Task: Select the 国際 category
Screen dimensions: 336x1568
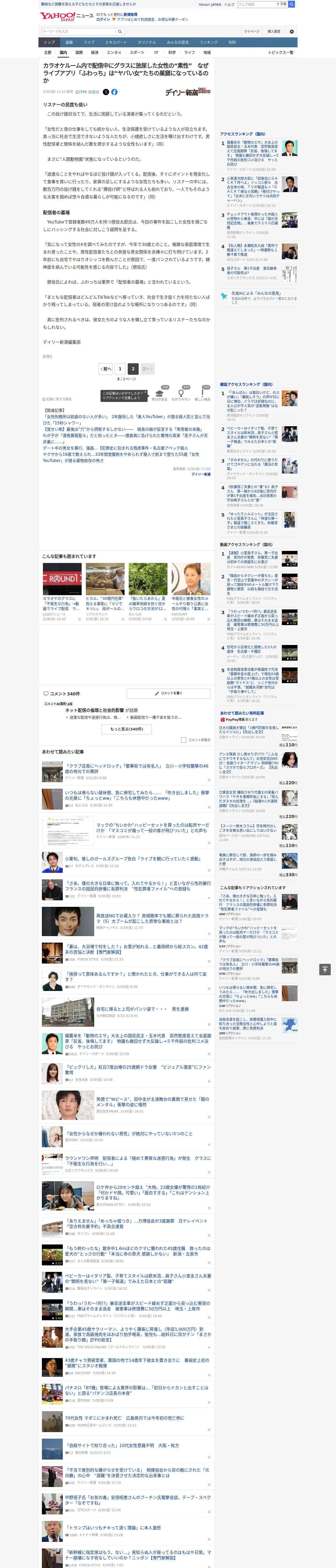Action: coord(79,52)
